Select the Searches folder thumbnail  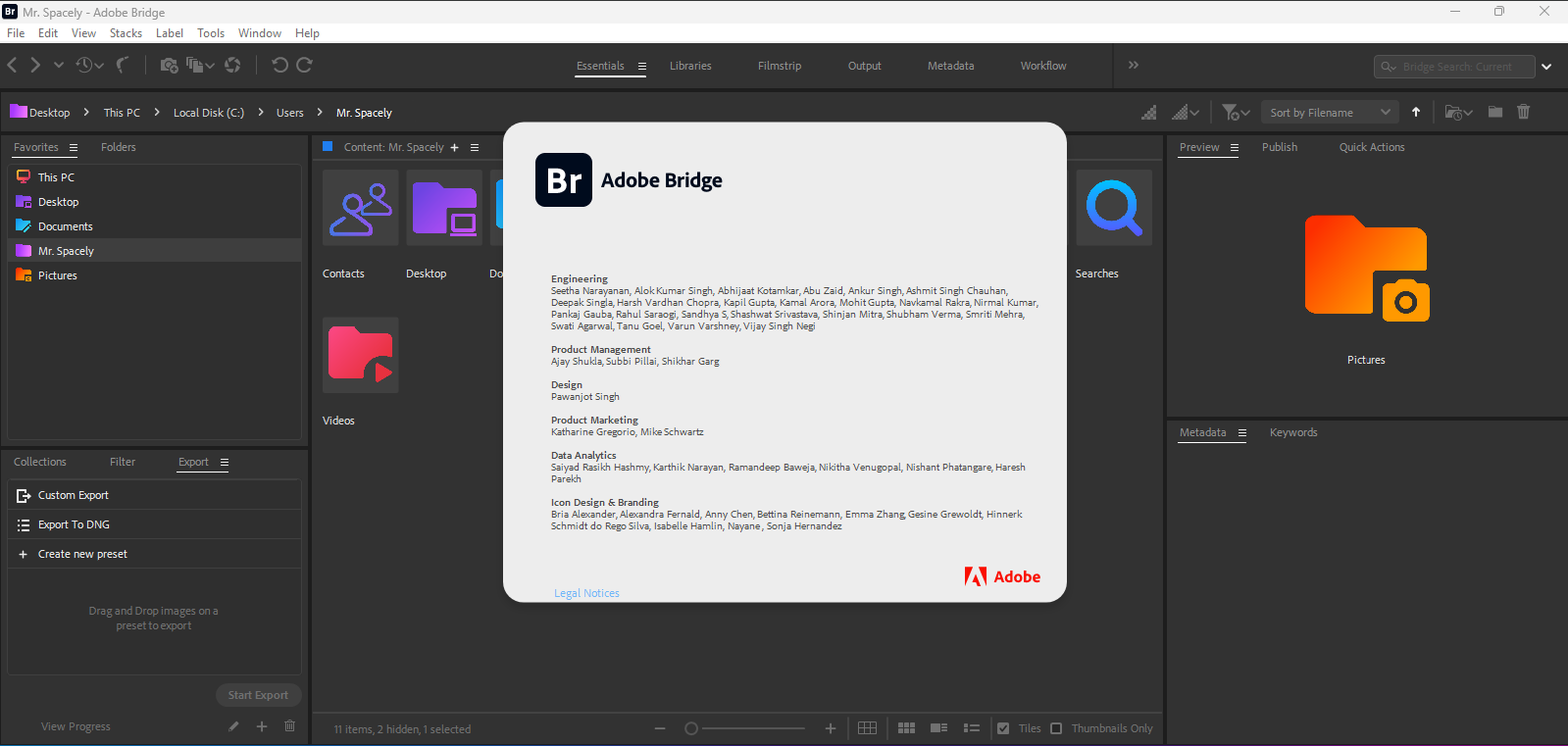pyautogui.click(x=1114, y=208)
